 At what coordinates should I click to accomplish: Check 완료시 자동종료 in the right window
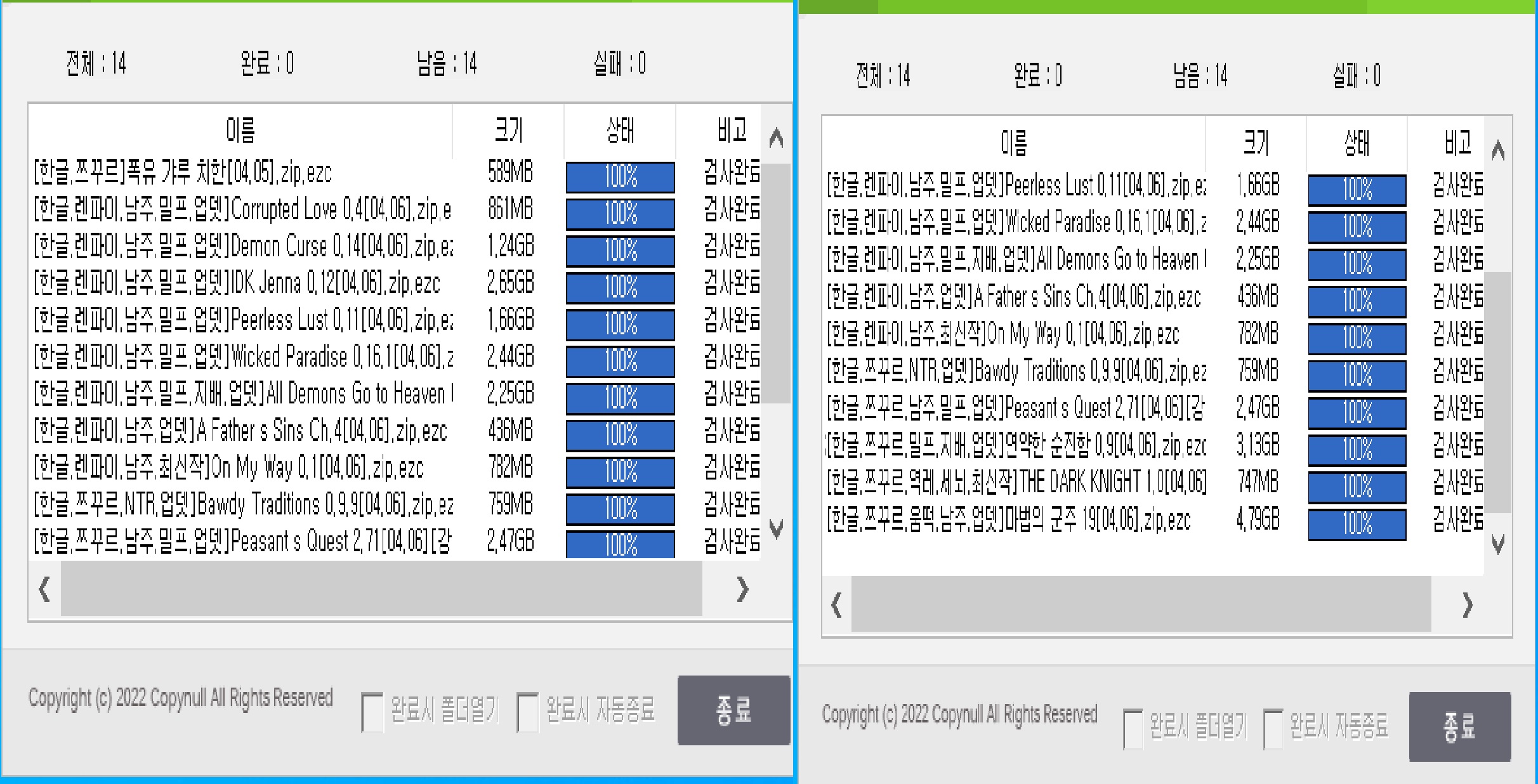pos(1273,728)
